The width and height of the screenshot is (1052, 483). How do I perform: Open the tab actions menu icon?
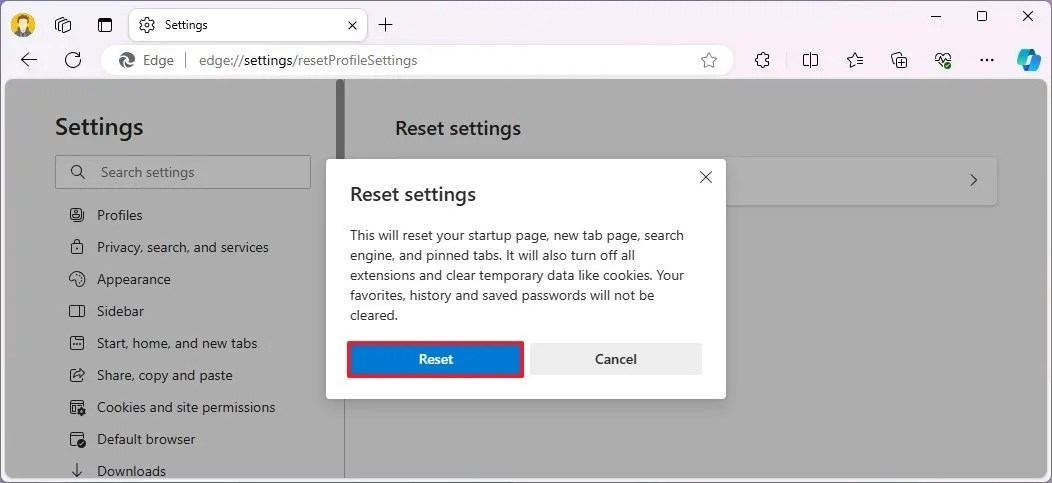(x=105, y=25)
